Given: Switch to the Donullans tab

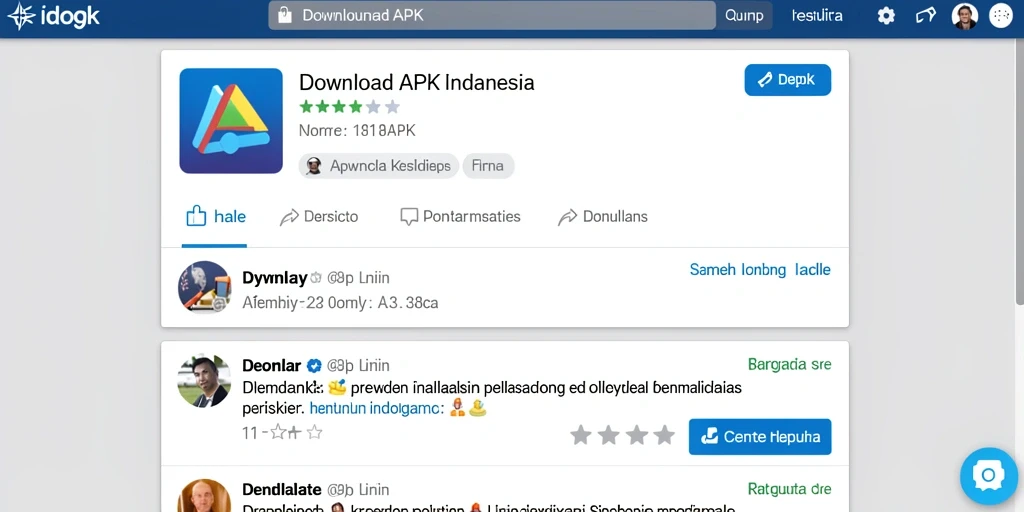Looking at the screenshot, I should coord(602,216).
